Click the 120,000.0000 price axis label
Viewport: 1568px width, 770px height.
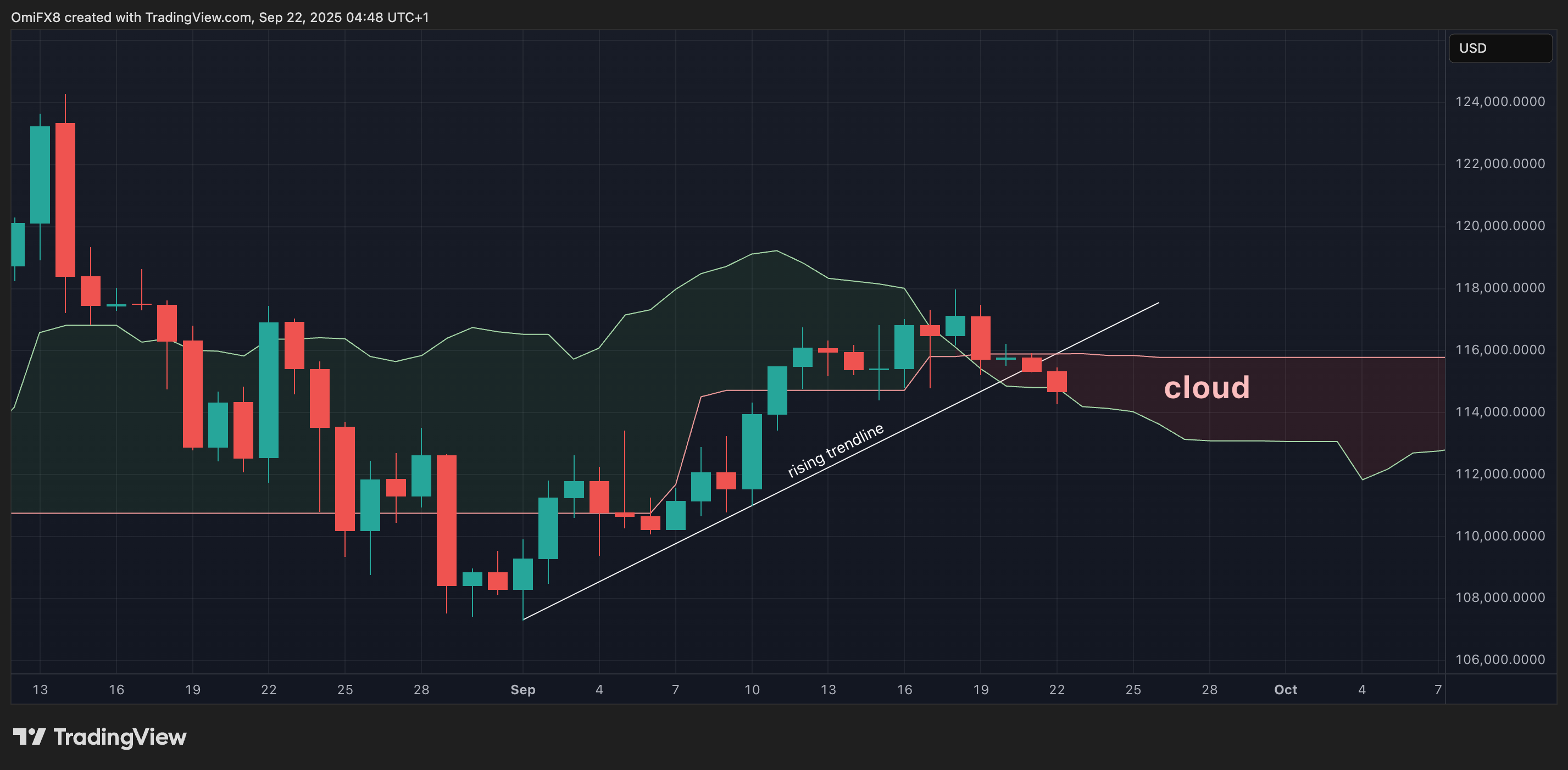[1500, 226]
